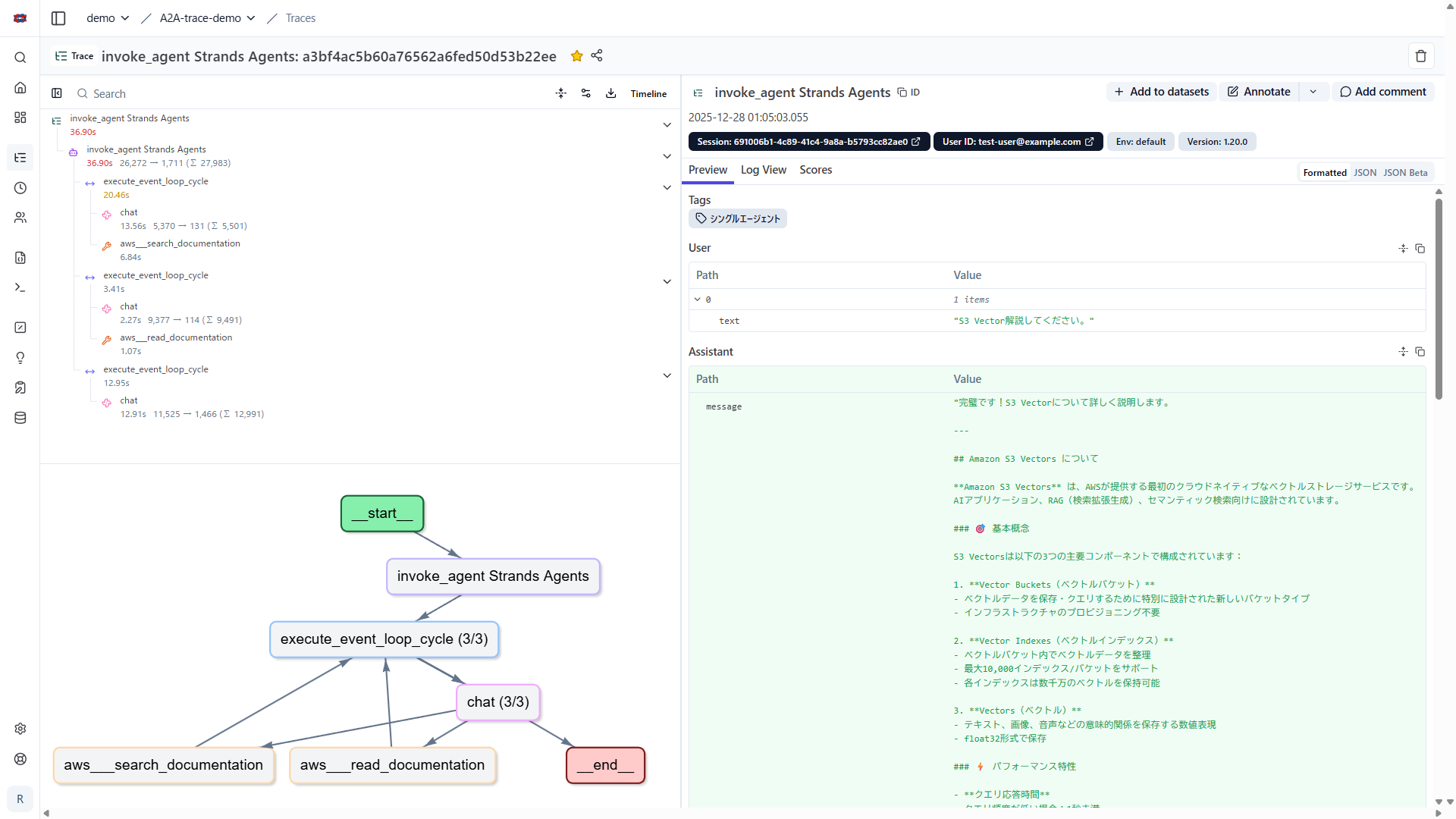Open Datasets icon in sidebar
This screenshot has width=1456, height=819.
pos(20,418)
